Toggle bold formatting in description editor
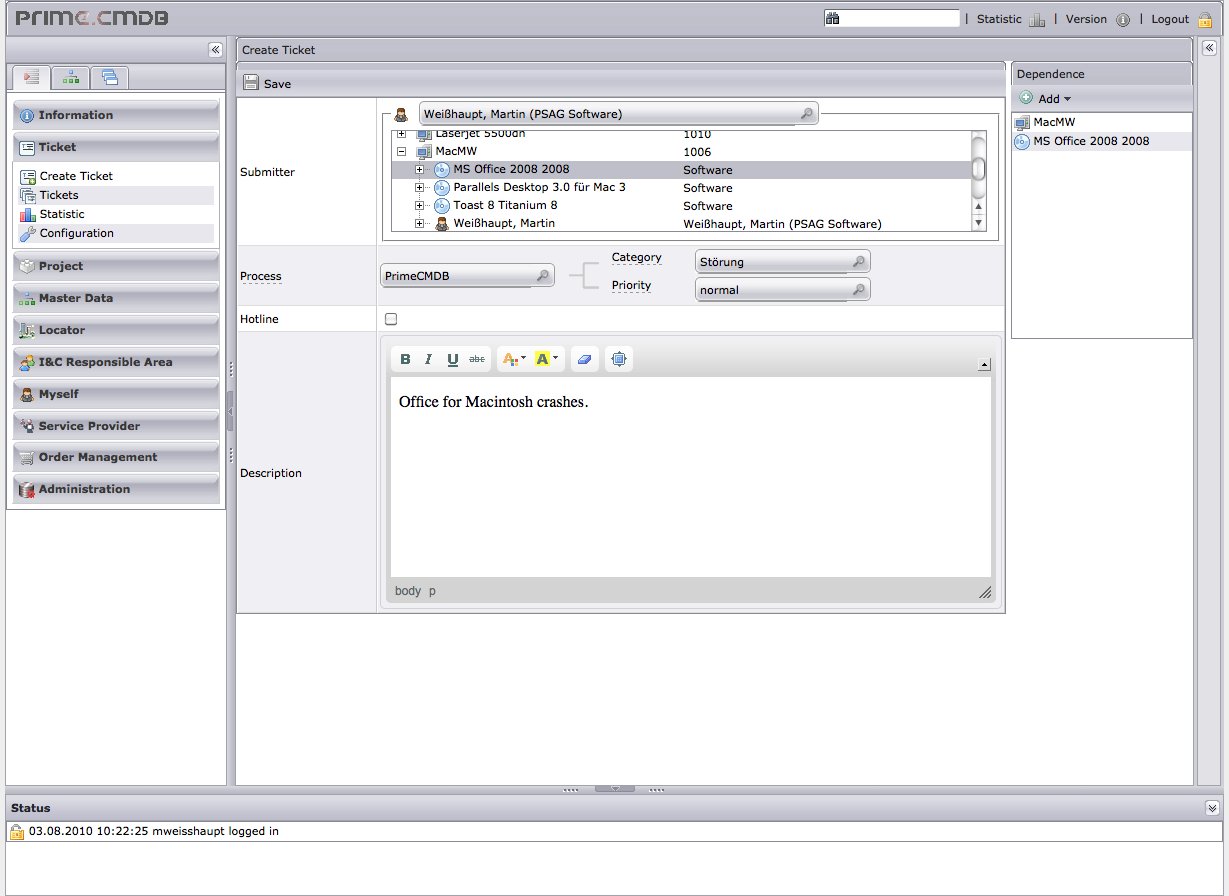1229x896 pixels. [x=405, y=360]
